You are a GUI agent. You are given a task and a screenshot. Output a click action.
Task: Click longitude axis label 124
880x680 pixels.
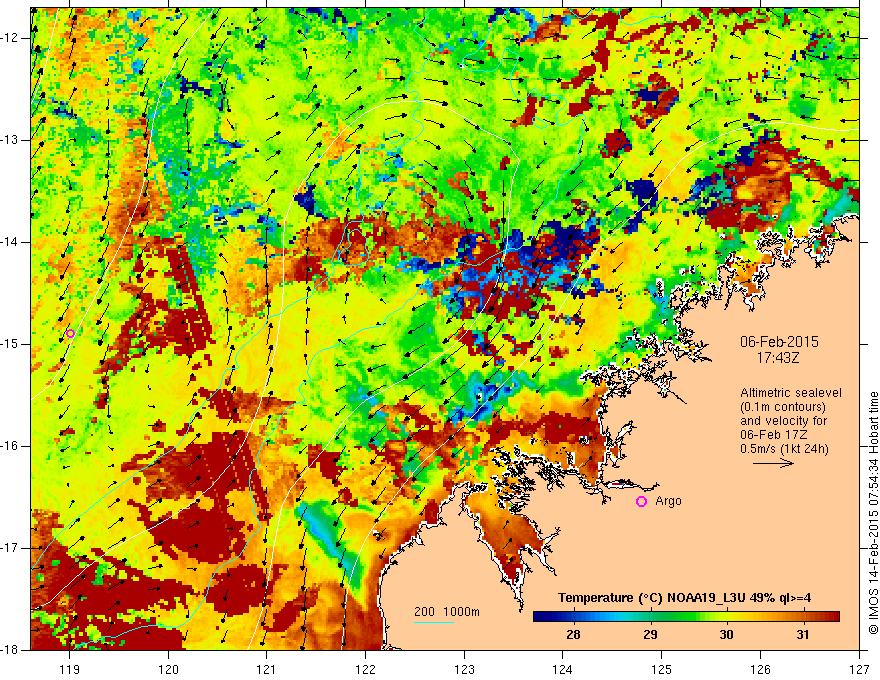pyautogui.click(x=563, y=669)
